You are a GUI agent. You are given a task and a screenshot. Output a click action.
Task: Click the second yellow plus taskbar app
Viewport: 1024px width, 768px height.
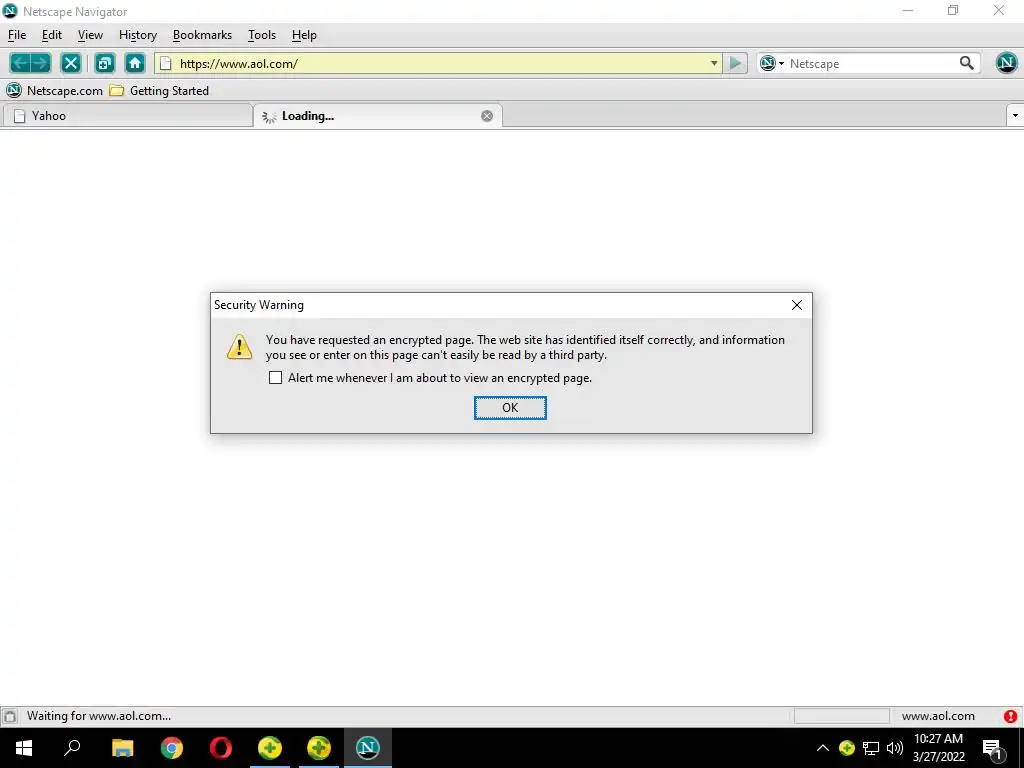(x=319, y=748)
